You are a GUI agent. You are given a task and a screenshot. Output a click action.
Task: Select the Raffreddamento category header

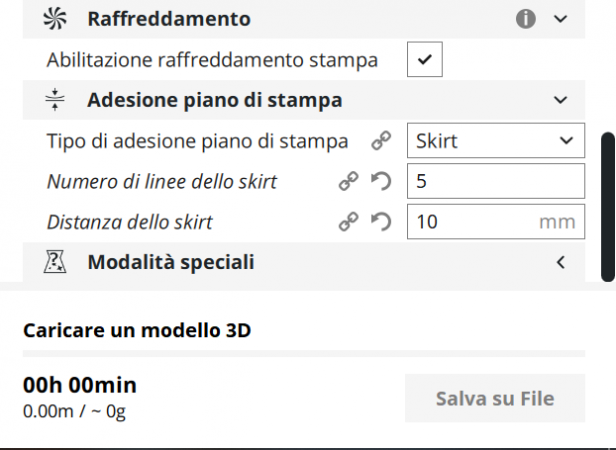(x=169, y=19)
